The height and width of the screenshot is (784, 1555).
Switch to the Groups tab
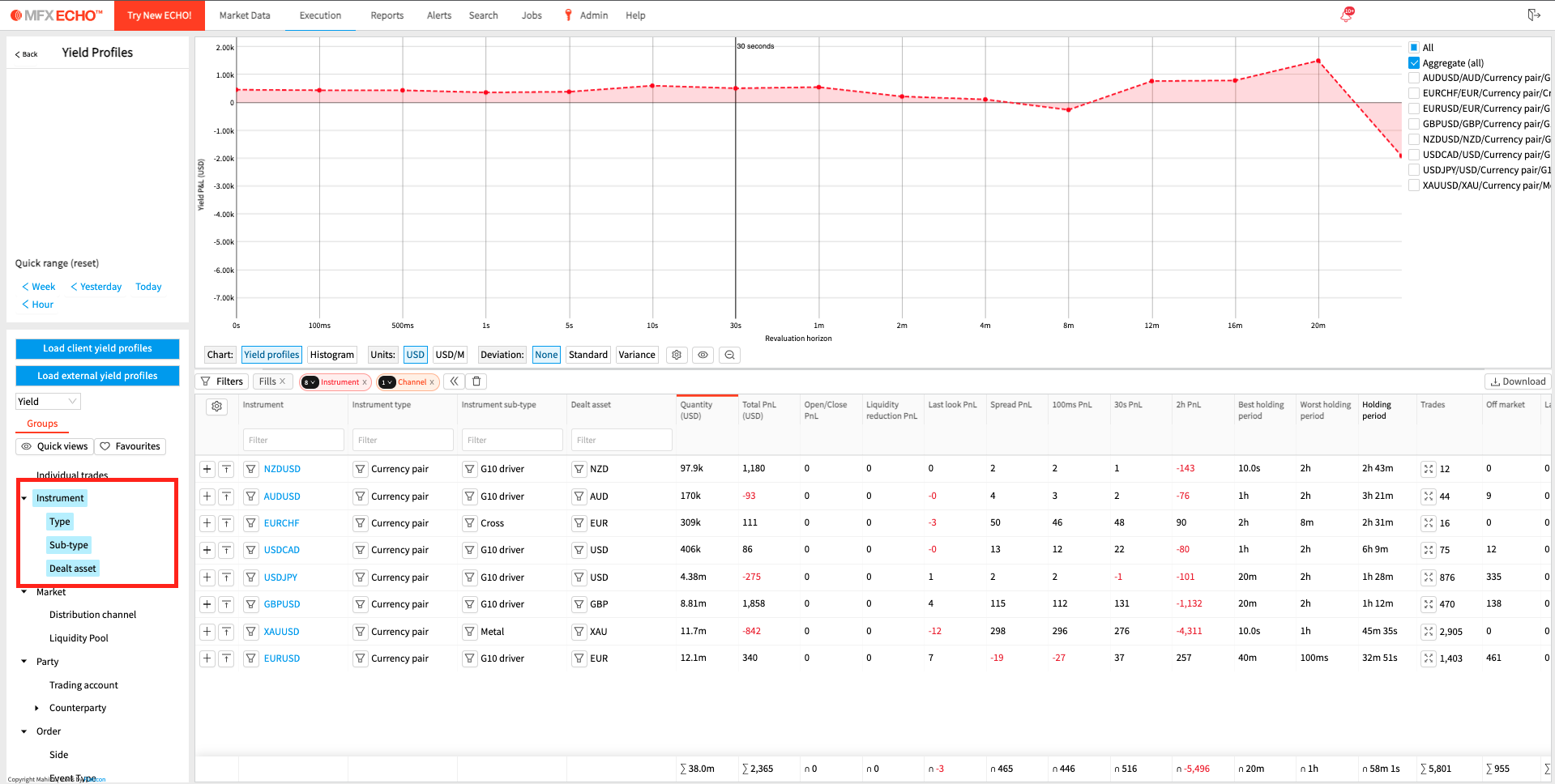coord(42,424)
